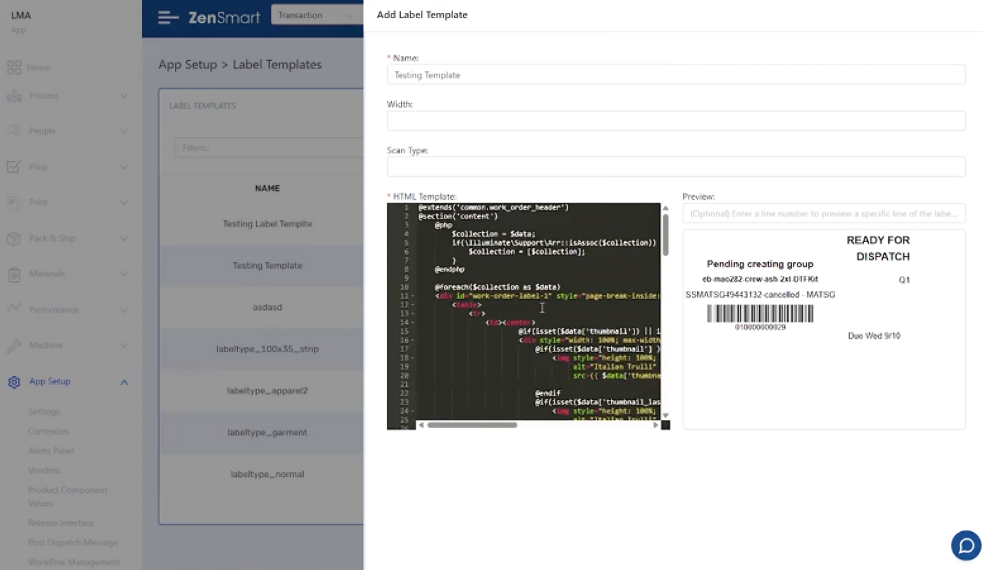Click the Machine wrench icon
Screen dimensions: 985x570
[14, 345]
